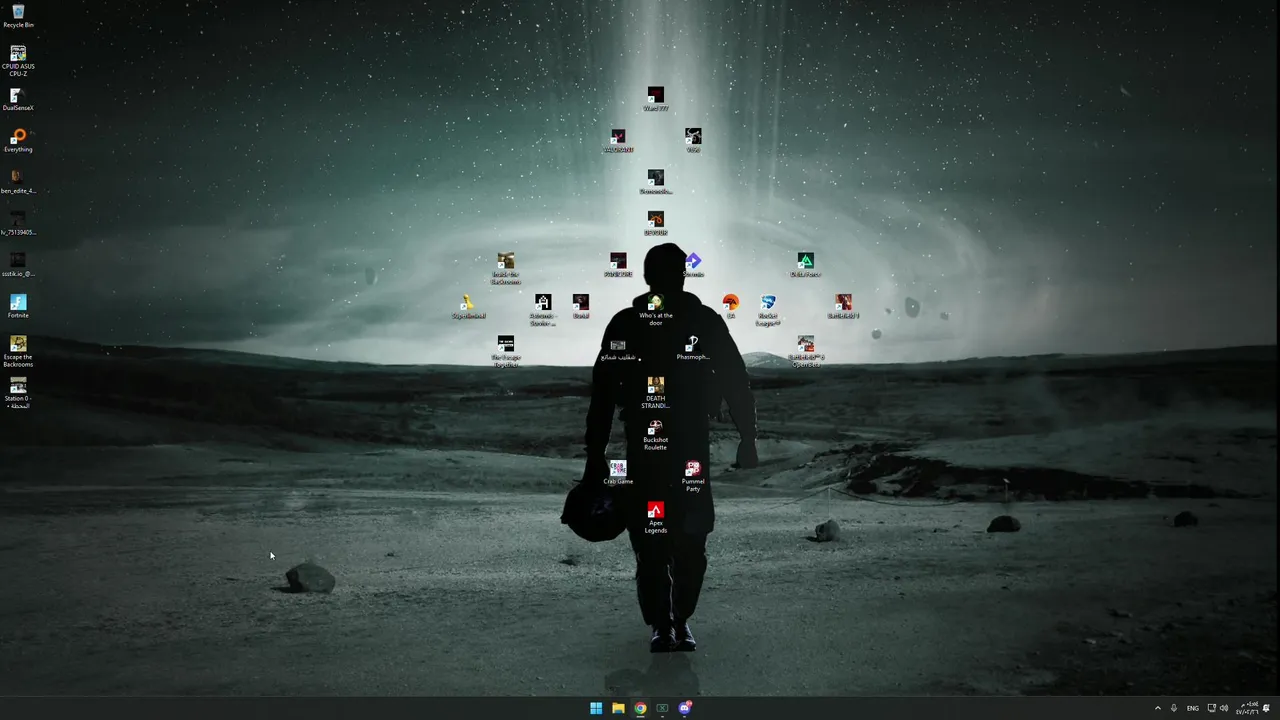
Task: Select the purple Streamio shortcut
Action: (693, 265)
